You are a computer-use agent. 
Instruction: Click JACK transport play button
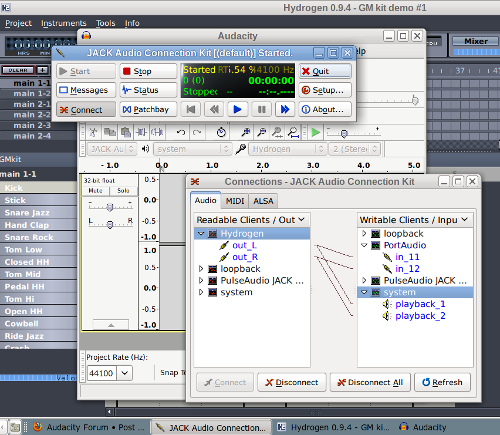(x=237, y=109)
